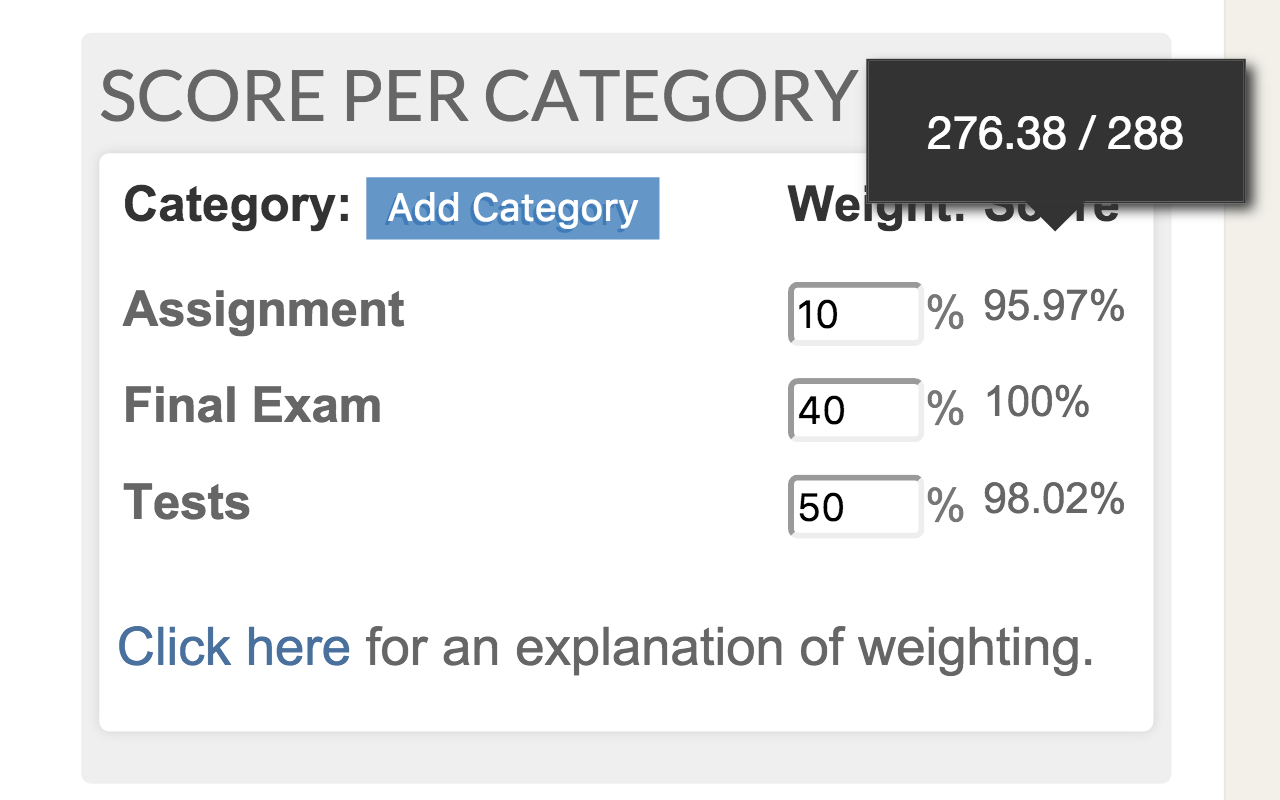
Task: Click the percent sign beside Tests weight
Action: point(946,506)
